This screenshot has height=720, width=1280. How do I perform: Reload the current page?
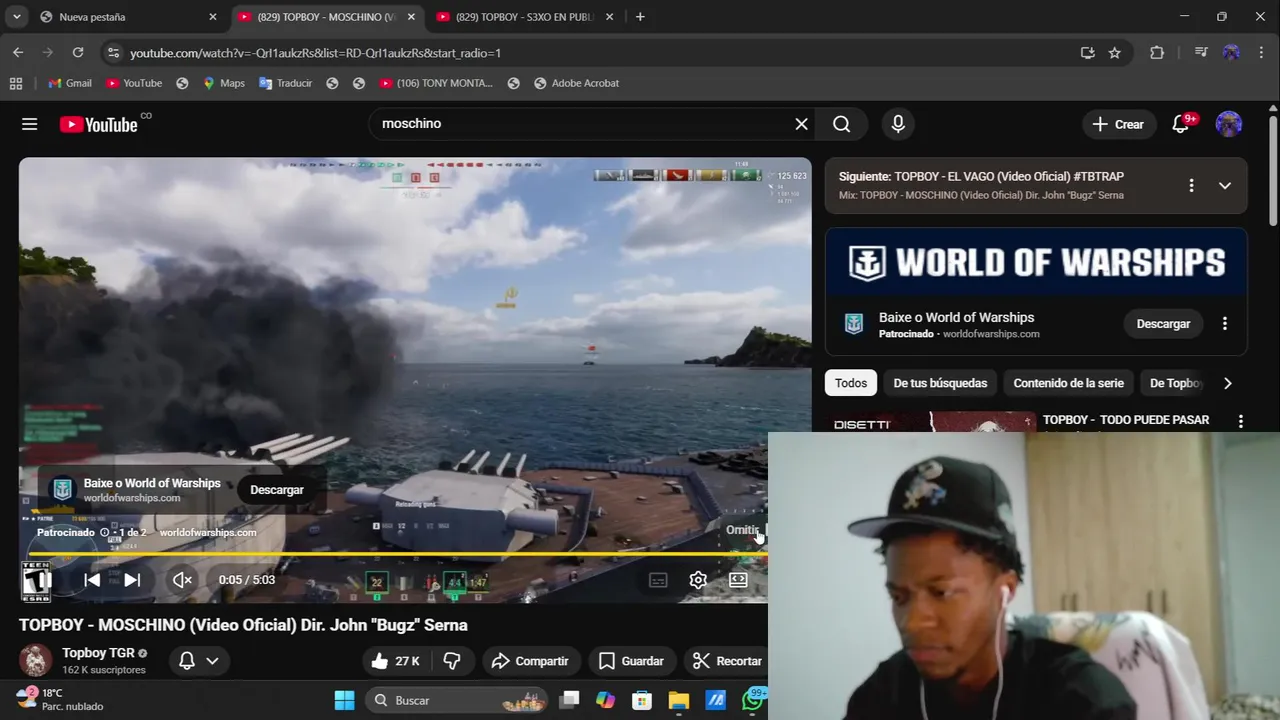[78, 52]
